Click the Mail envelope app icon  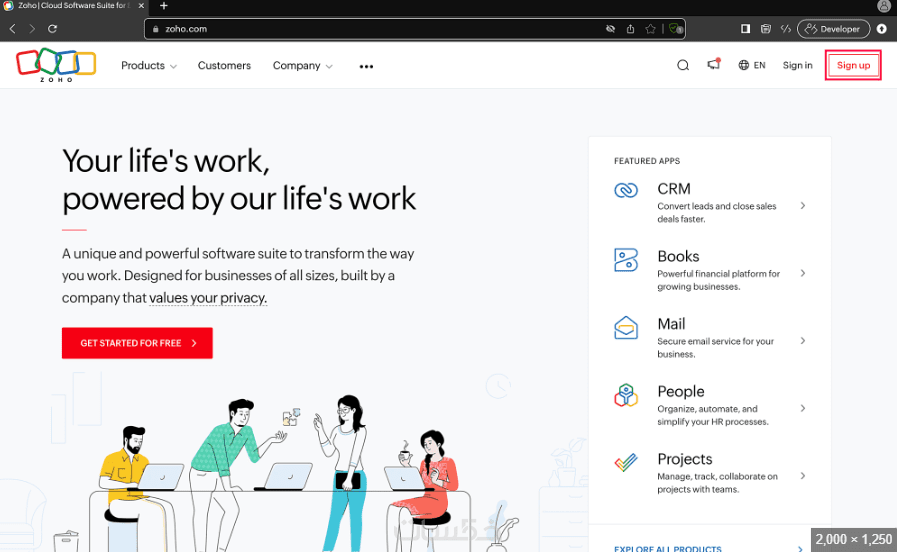click(626, 328)
